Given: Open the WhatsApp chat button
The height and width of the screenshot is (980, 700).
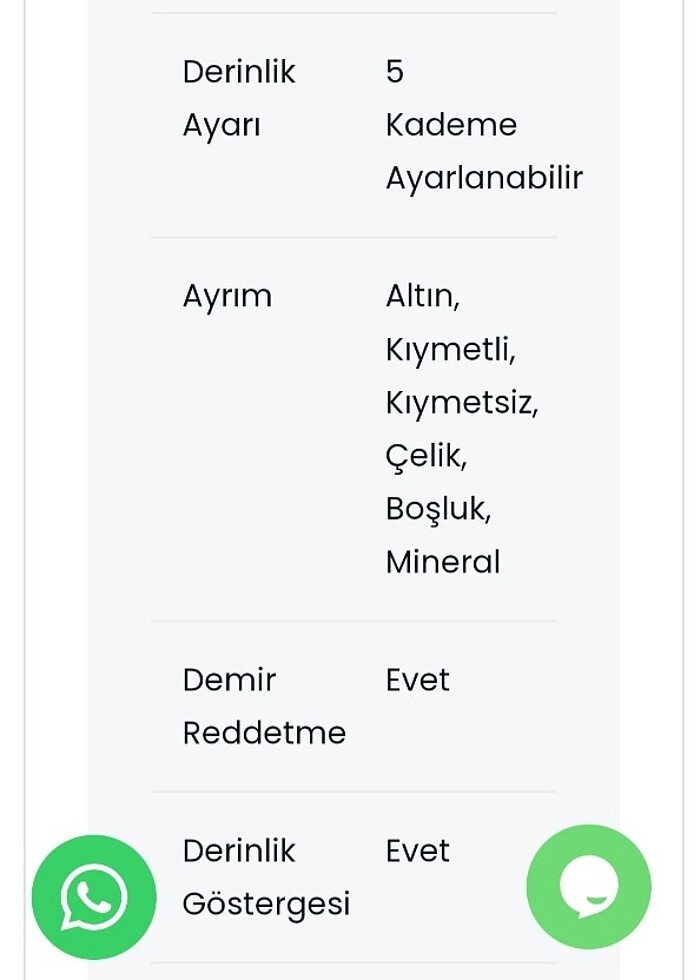Looking at the screenshot, I should pyautogui.click(x=94, y=897).
